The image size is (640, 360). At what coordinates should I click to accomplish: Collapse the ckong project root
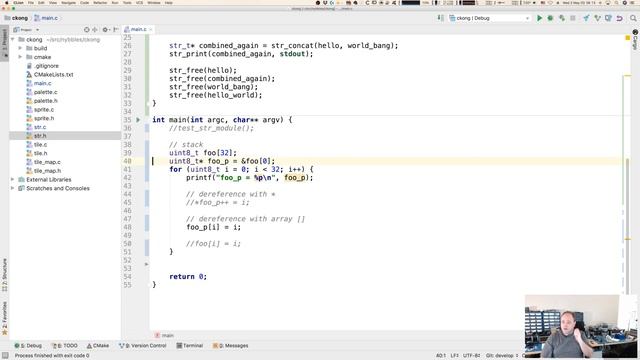(x=13, y=40)
